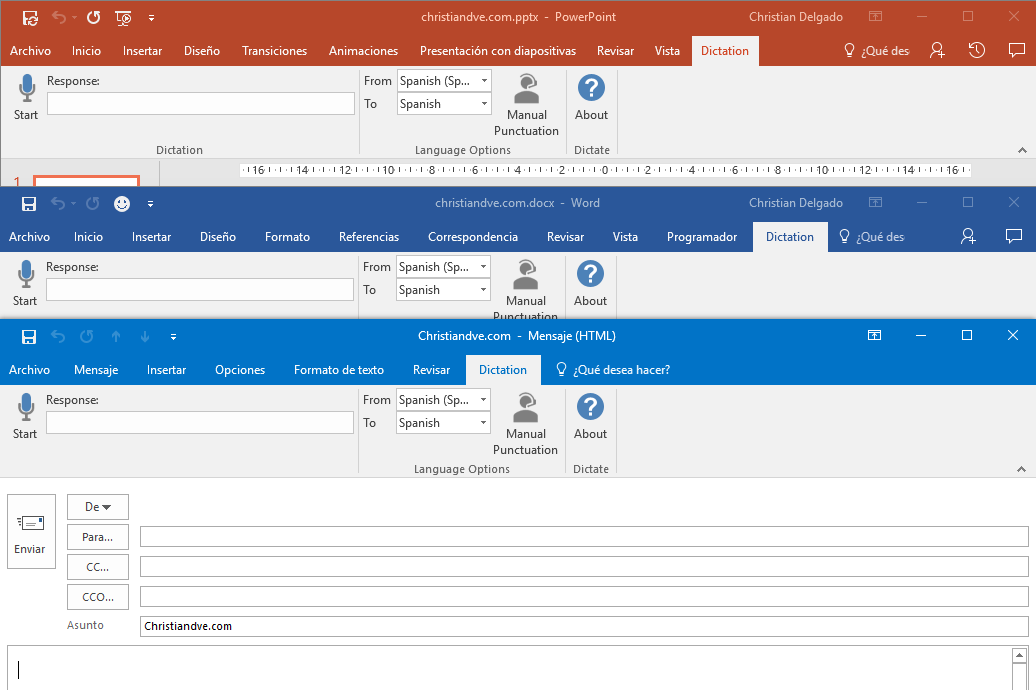Open the comments icon in PowerPoint
1036x690 pixels.
1016,50
